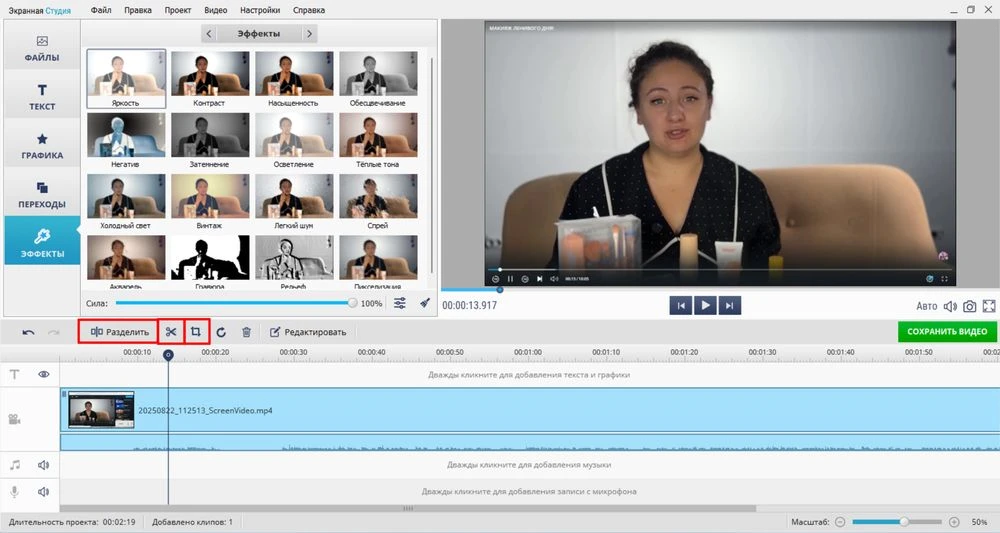
Task: Go to next effects category arrow
Action: (310, 34)
